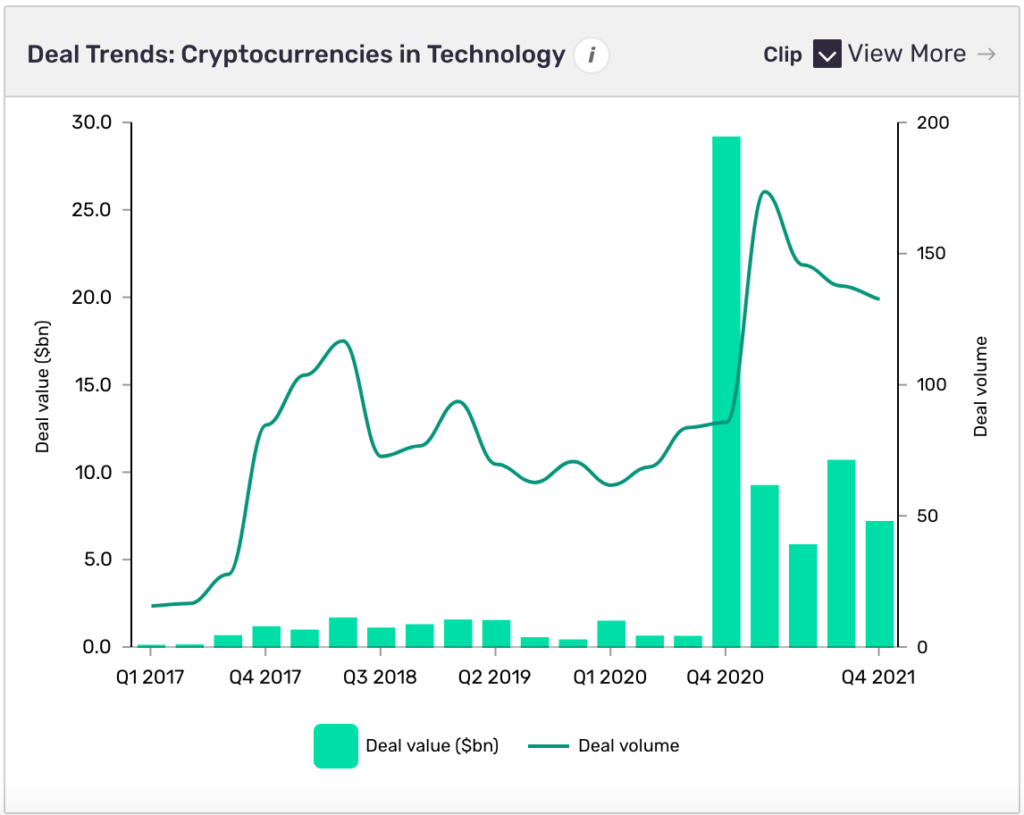Screen dimensions: 1024x815
Task: Click the info icon beside chart title
Action: [591, 55]
